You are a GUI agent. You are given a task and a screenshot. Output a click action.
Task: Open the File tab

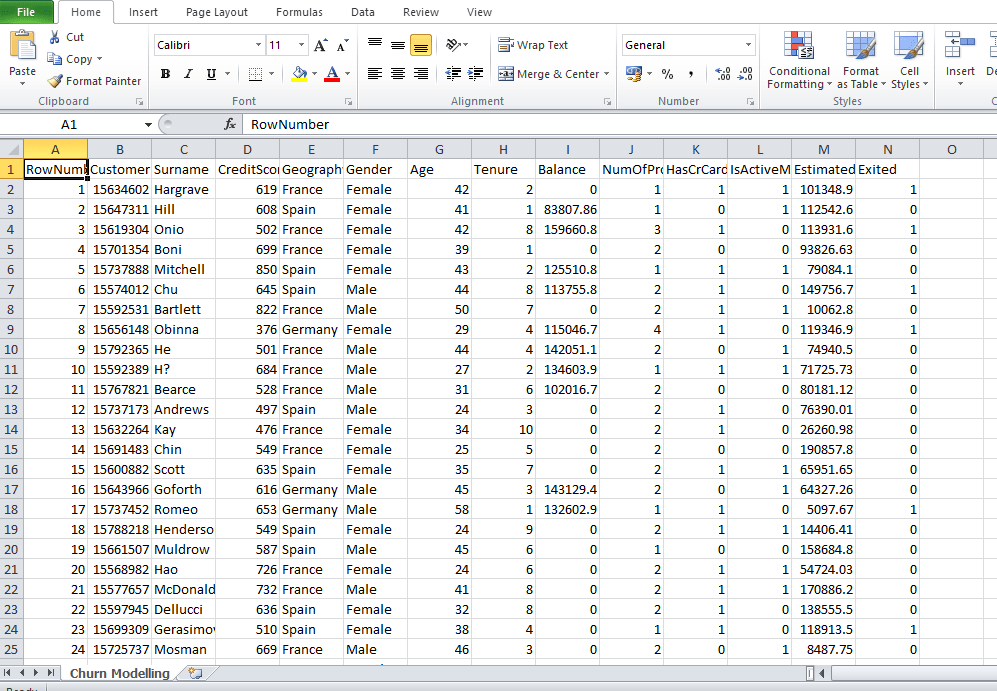[26, 12]
